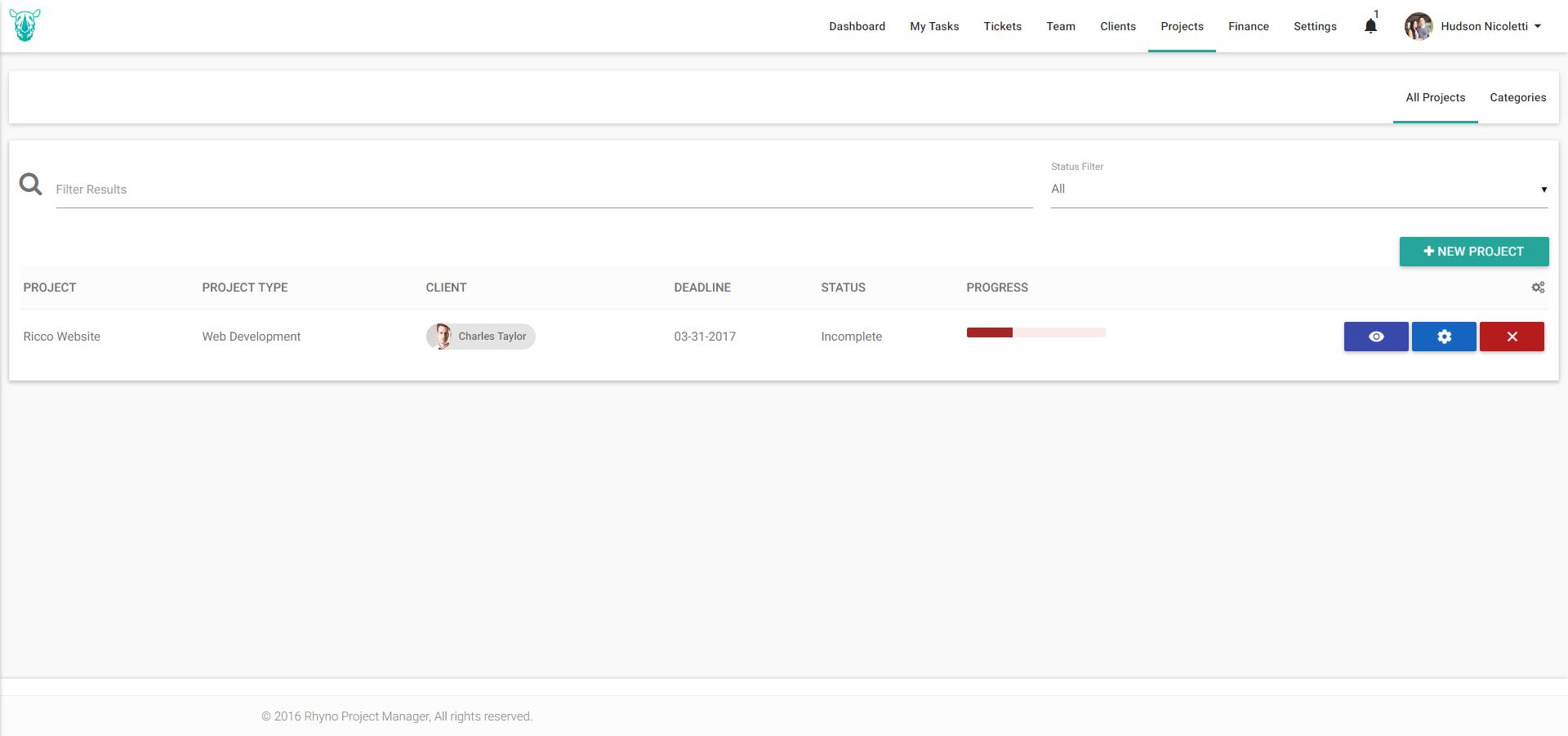Focus the Filter Results search field
1568x736 pixels.
coord(544,190)
